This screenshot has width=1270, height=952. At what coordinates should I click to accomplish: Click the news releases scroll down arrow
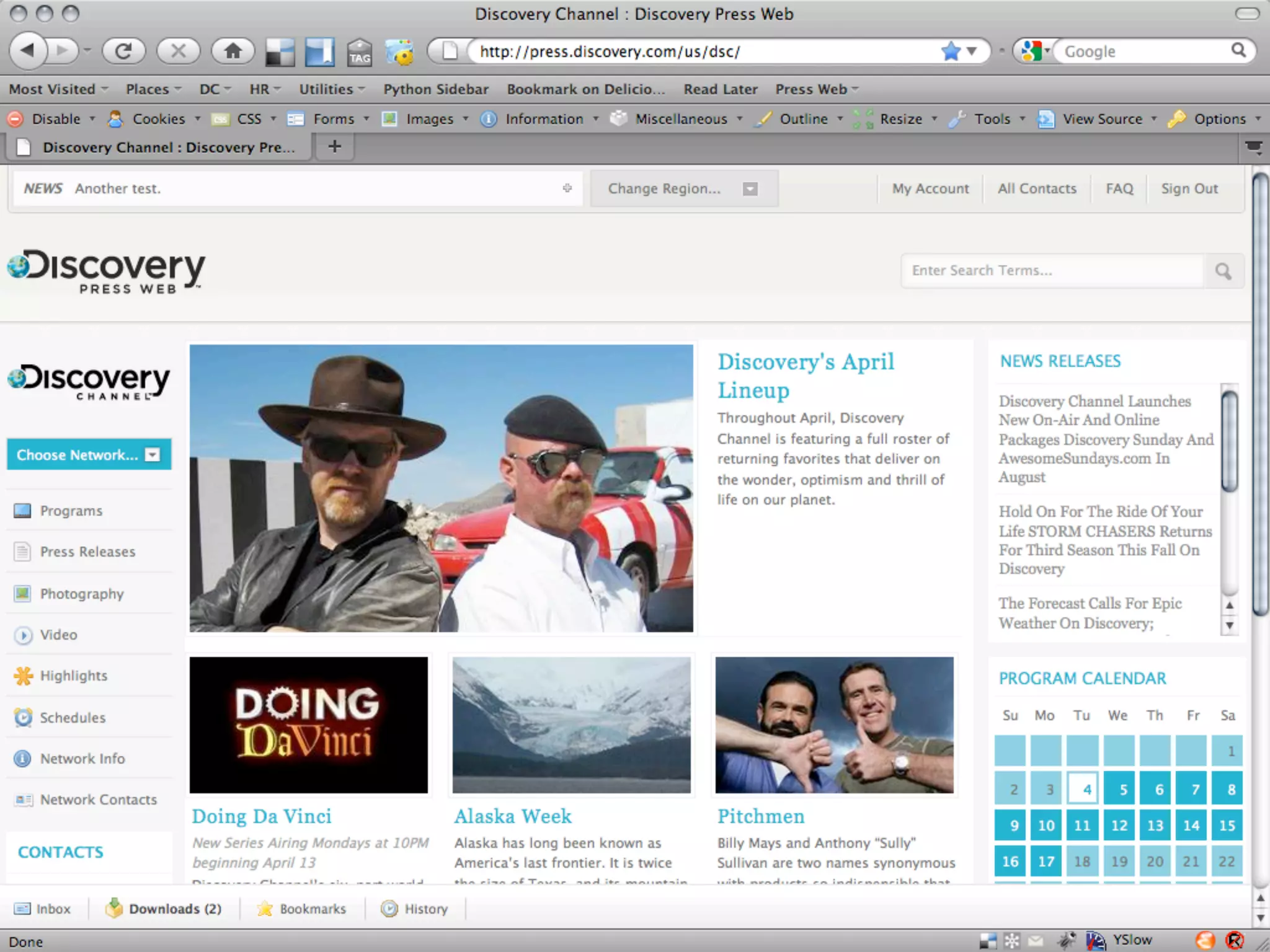point(1229,625)
